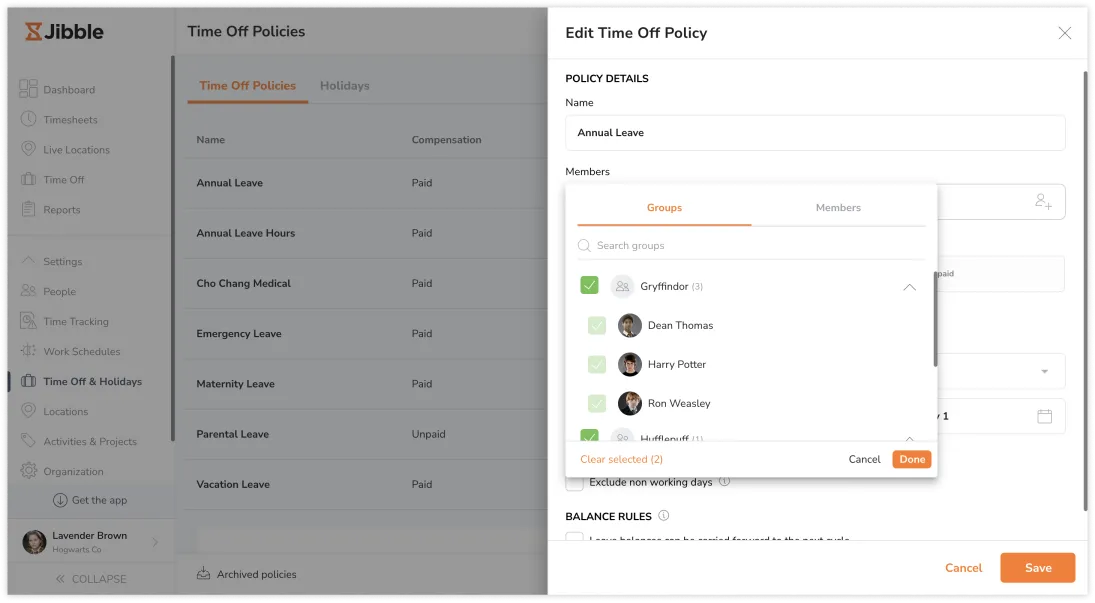Click Clear selected (2) link
The image size is (1095, 603).
(x=621, y=460)
